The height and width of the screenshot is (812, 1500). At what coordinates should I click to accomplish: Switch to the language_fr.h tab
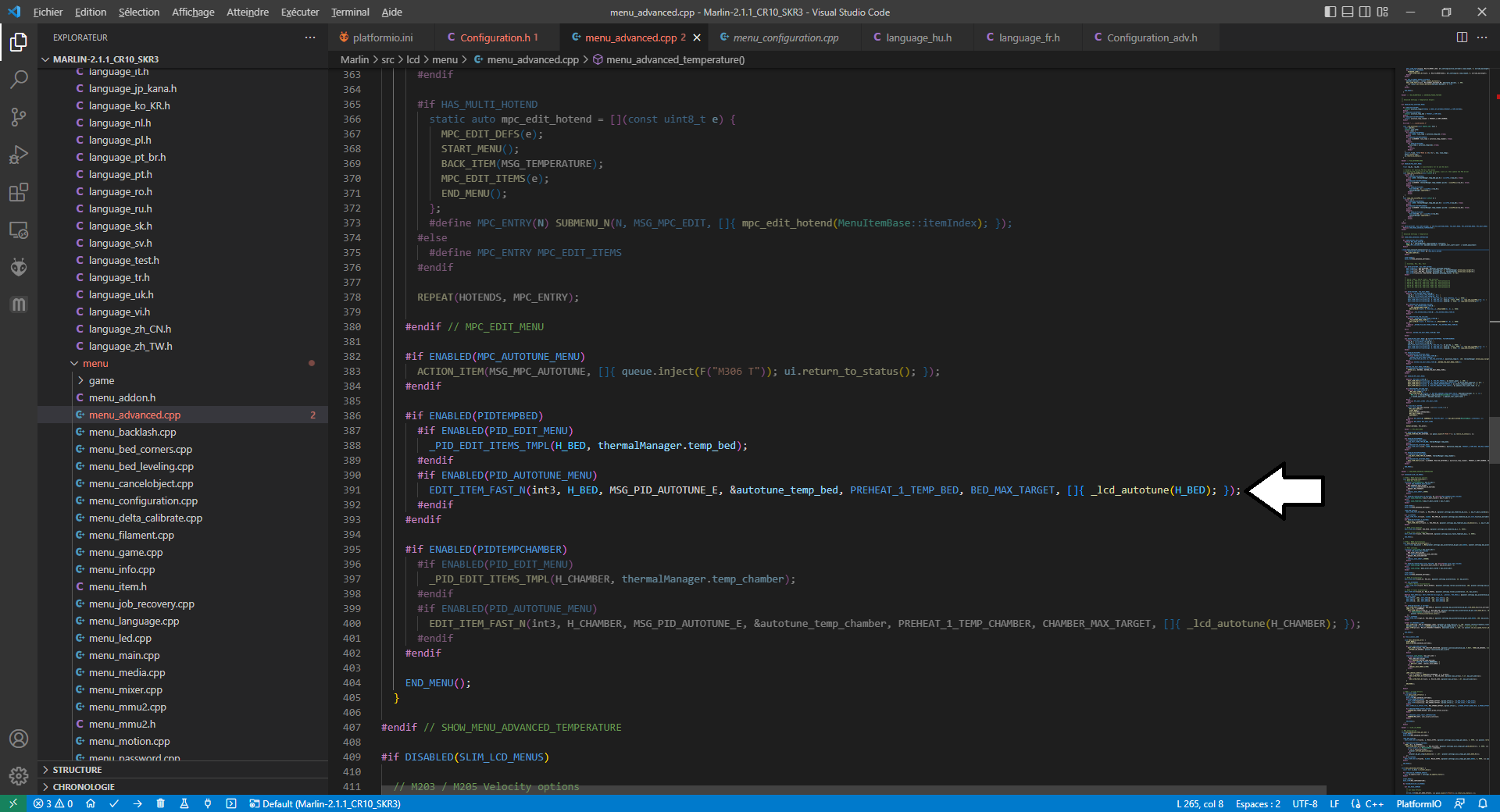(x=1029, y=37)
